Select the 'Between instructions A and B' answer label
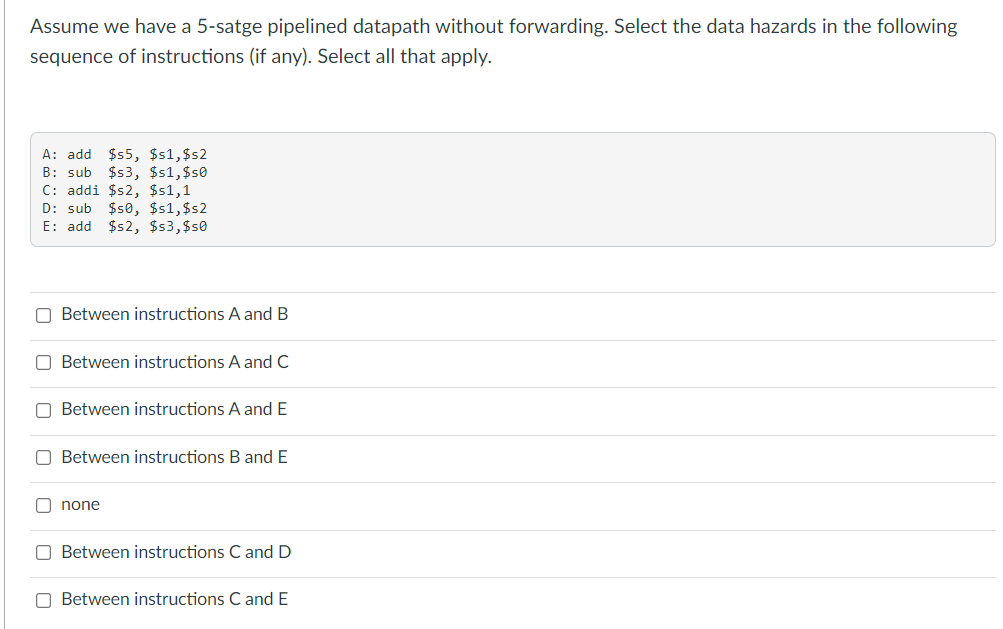The height and width of the screenshot is (629, 1003). click(x=175, y=314)
